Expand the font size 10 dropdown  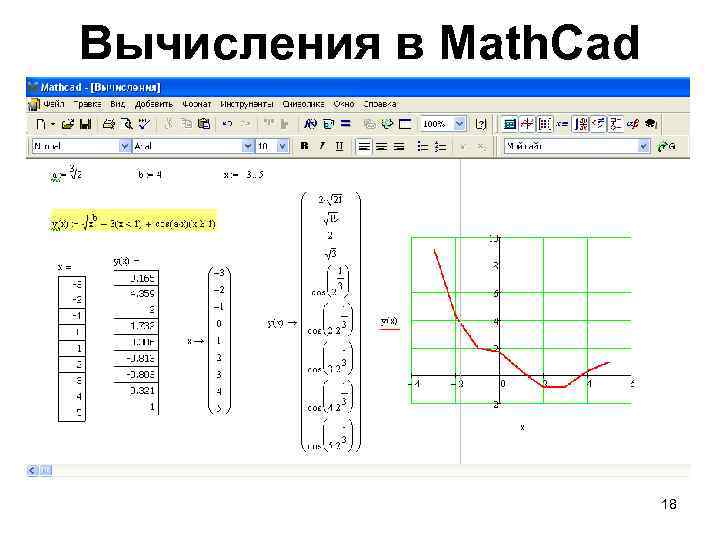click(x=282, y=146)
